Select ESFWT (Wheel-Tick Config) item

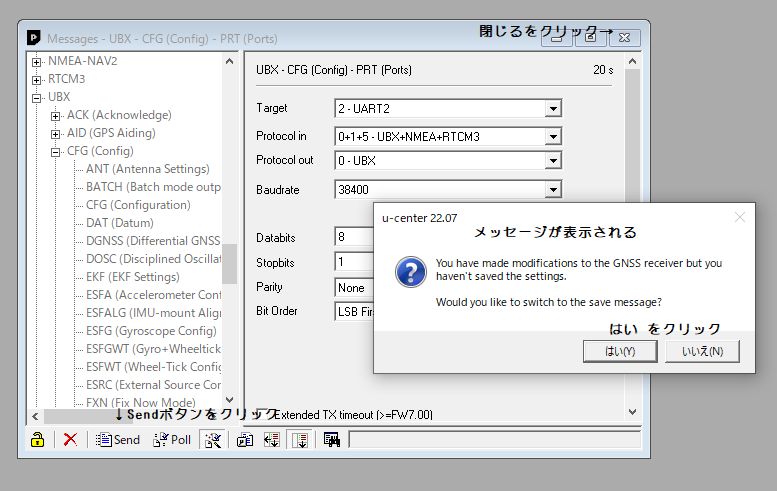coord(153,367)
